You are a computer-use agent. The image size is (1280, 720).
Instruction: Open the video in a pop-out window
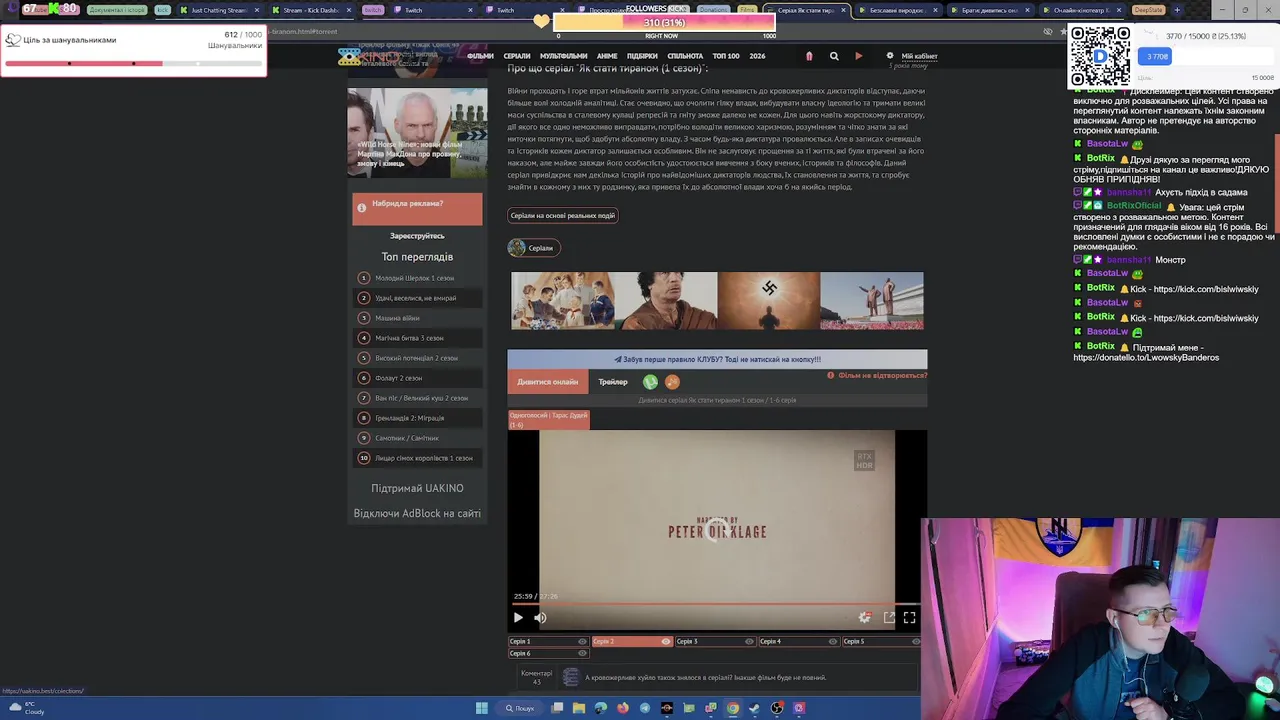(x=889, y=618)
